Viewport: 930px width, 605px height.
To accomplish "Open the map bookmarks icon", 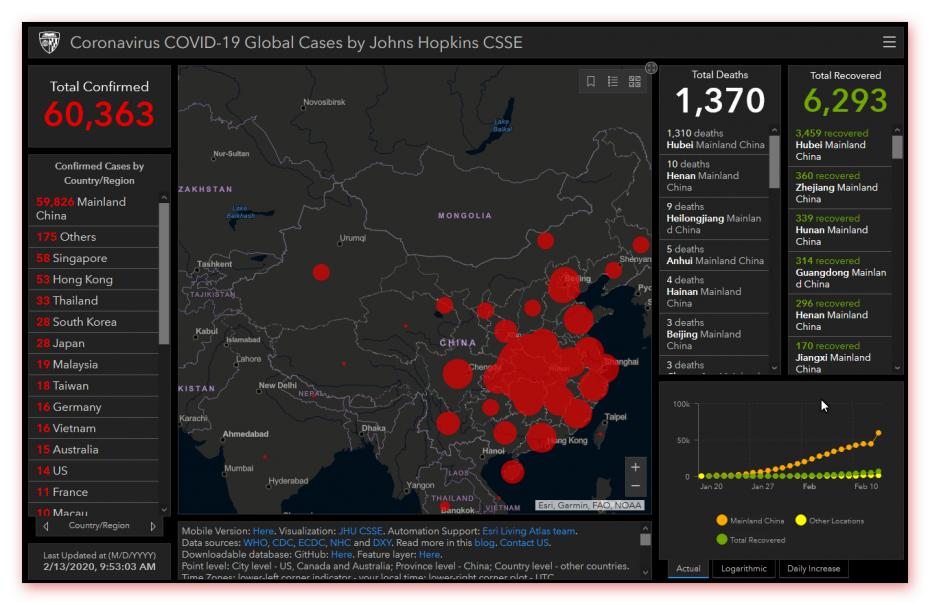I will click(591, 81).
